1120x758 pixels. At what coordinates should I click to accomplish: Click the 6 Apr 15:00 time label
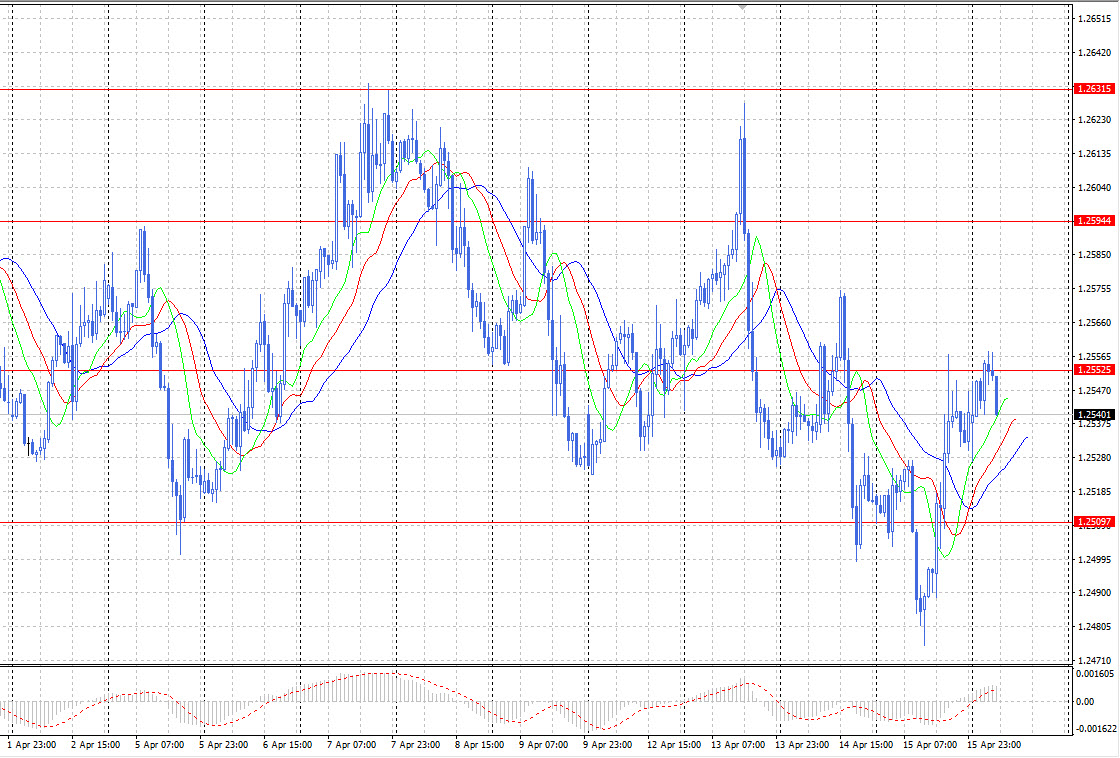click(287, 744)
